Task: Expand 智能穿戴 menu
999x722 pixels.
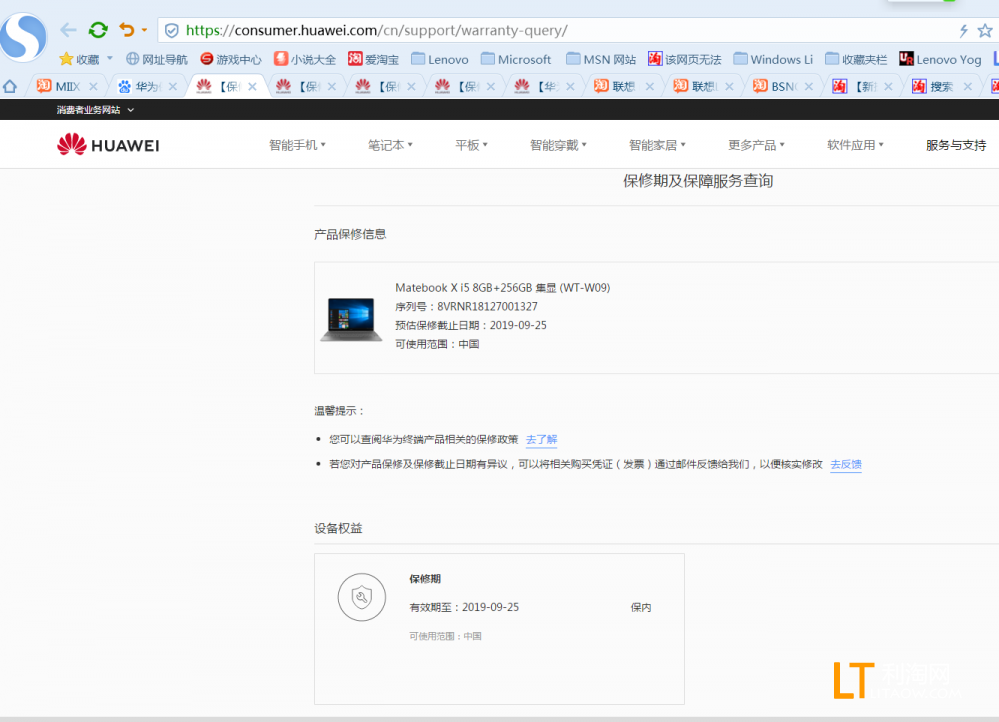Action: tap(558, 145)
